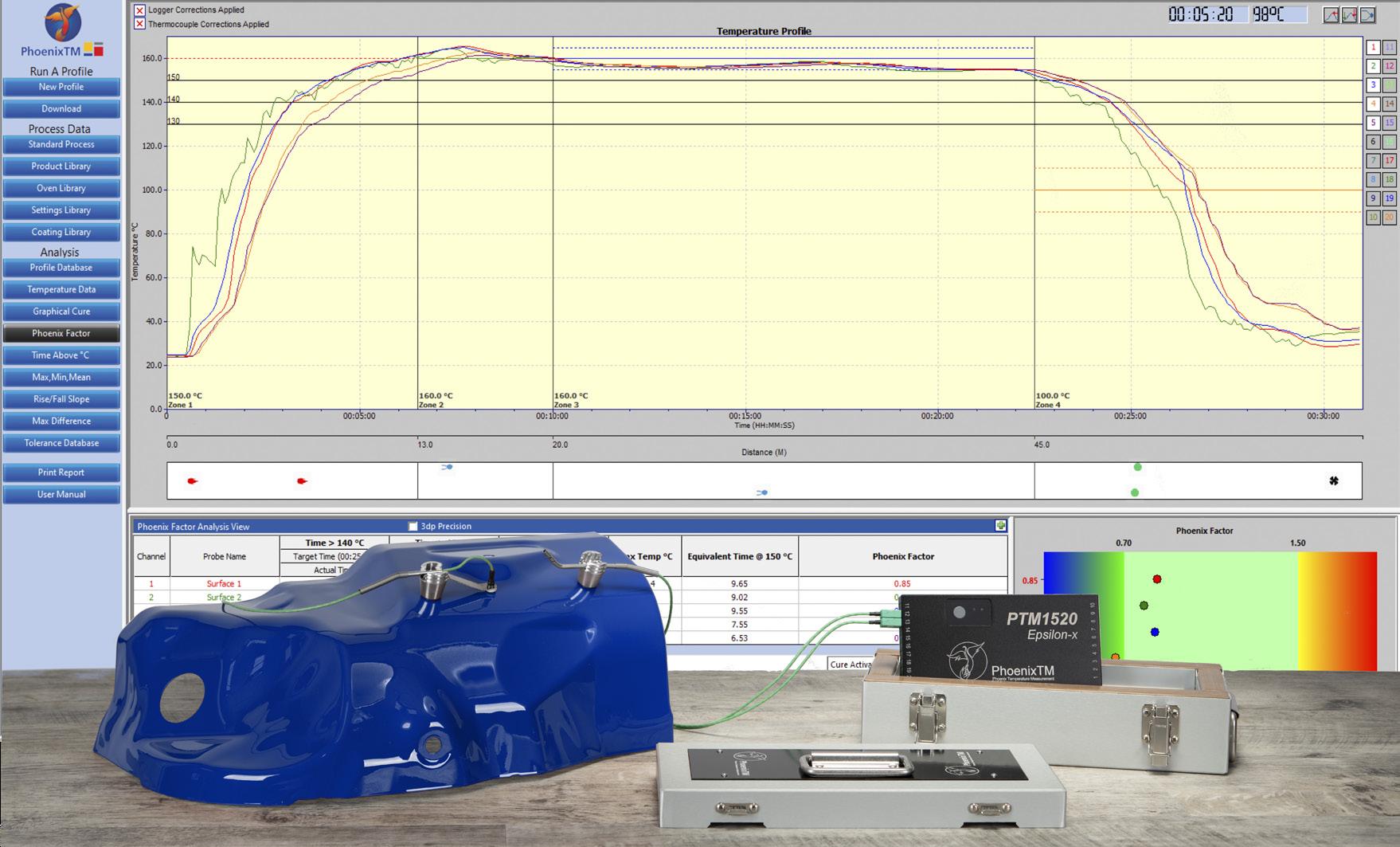Screen dimensions: 1400x847
Task: Switch to Rise/Fall Slope analysis
Action: pos(61,399)
